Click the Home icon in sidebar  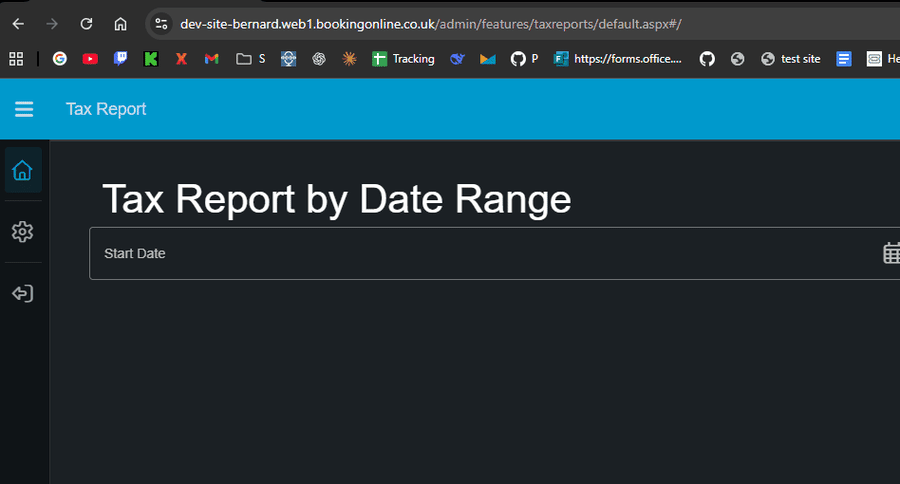pos(22,171)
